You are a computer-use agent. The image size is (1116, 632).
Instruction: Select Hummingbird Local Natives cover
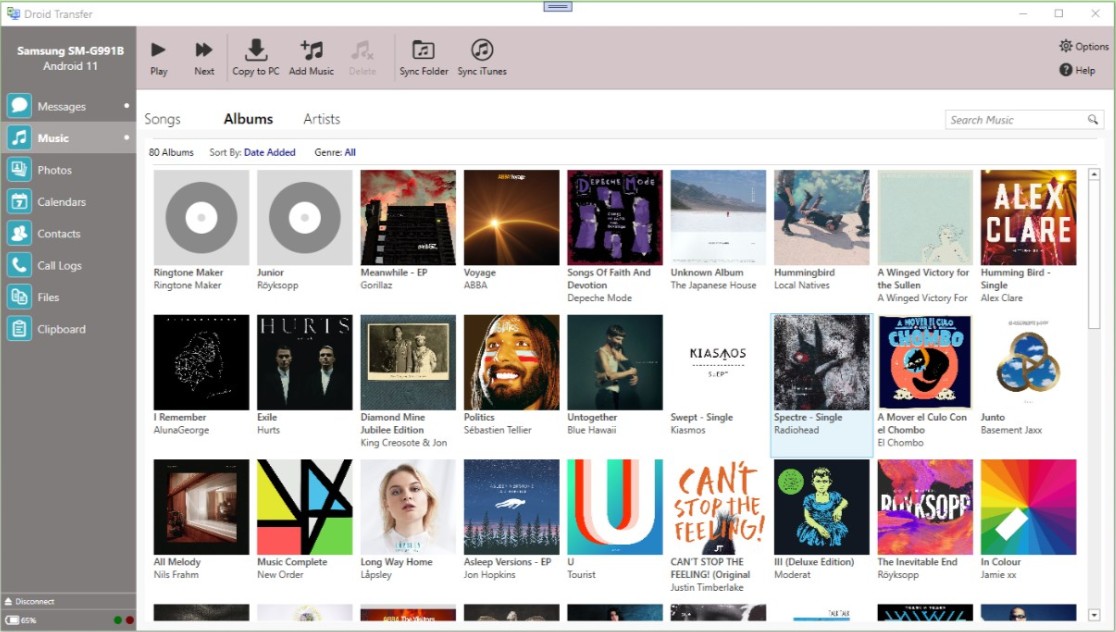coord(822,218)
